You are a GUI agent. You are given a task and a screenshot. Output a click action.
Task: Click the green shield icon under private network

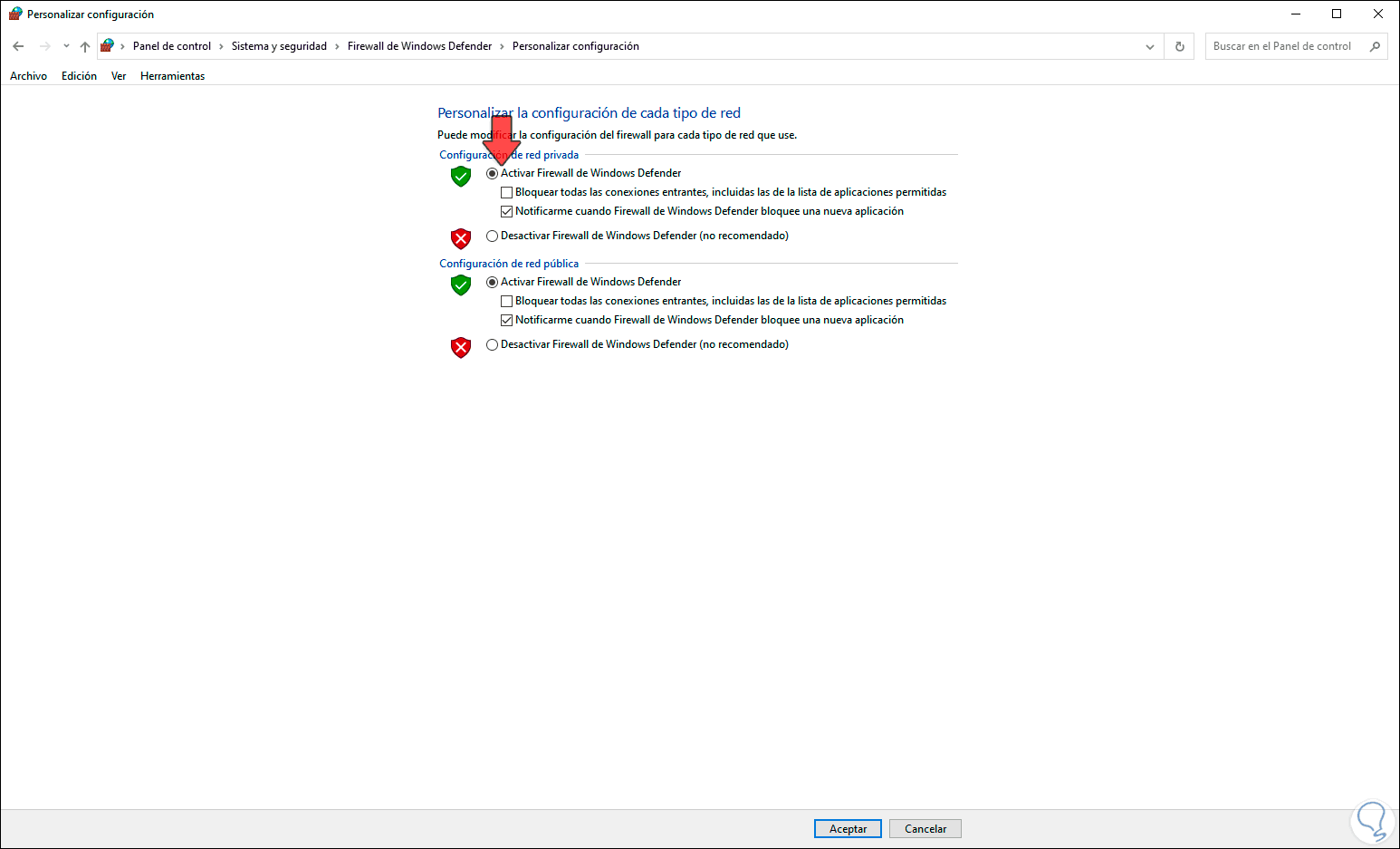[461, 176]
